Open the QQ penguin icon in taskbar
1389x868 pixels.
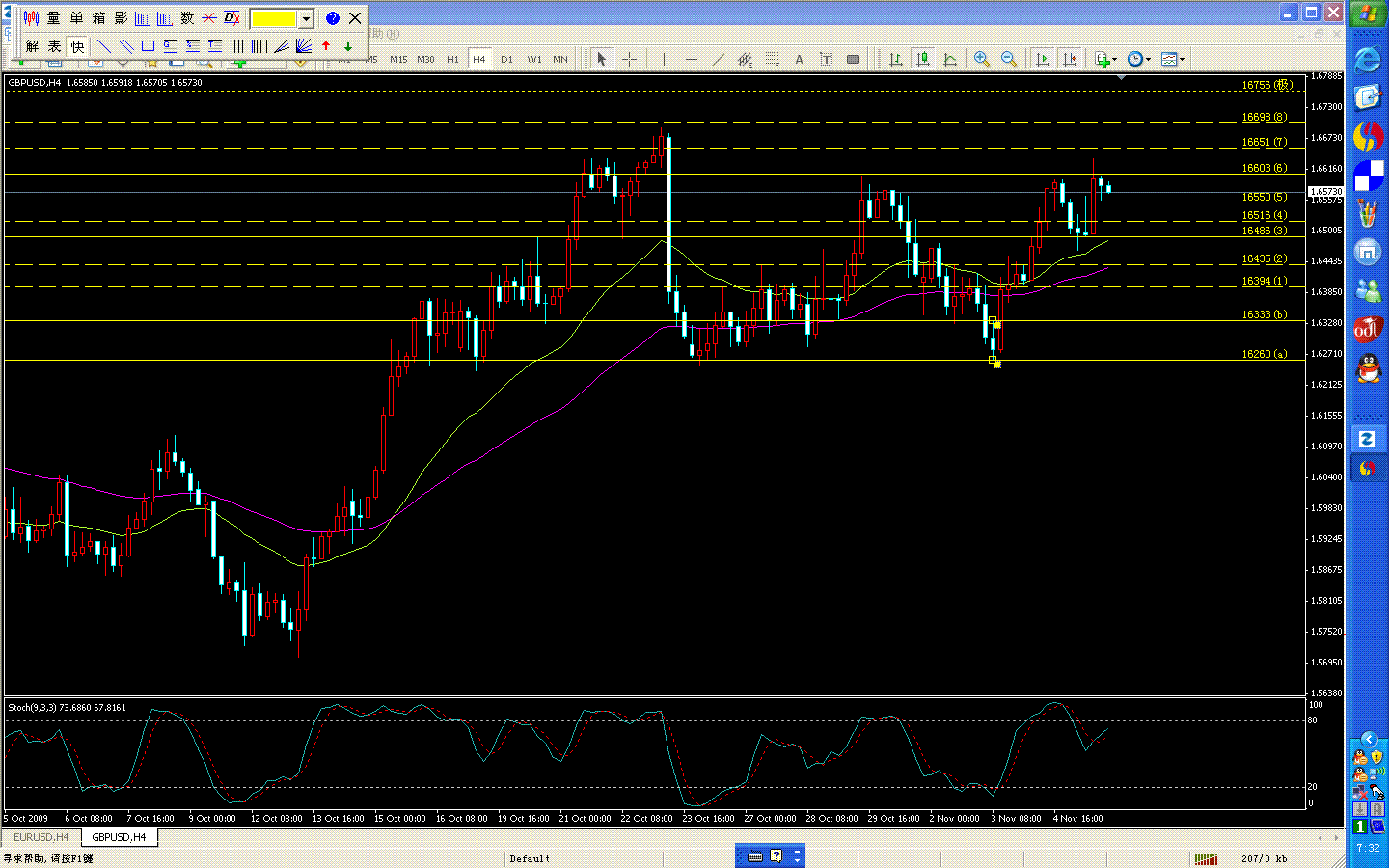pyautogui.click(x=1367, y=368)
